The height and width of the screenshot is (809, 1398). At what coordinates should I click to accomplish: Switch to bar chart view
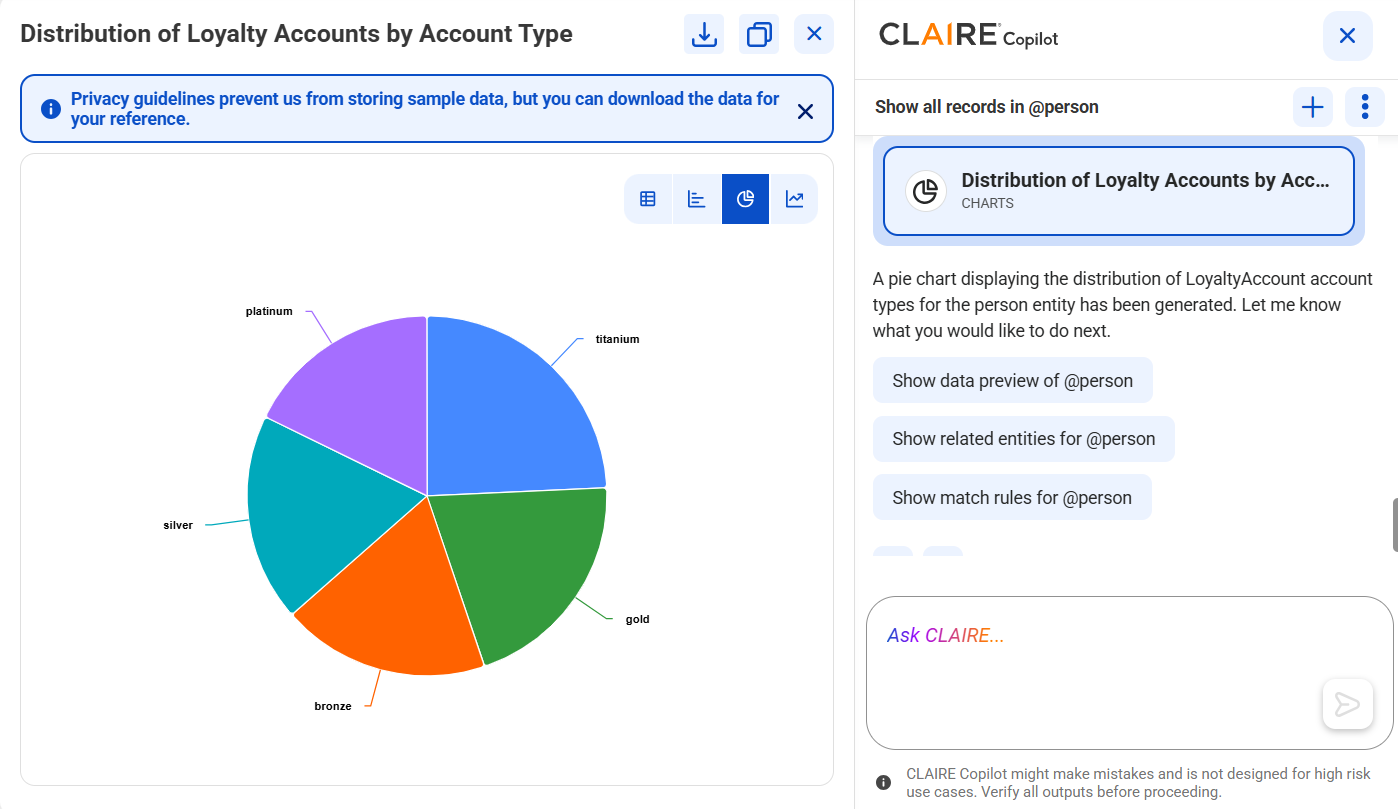[697, 199]
